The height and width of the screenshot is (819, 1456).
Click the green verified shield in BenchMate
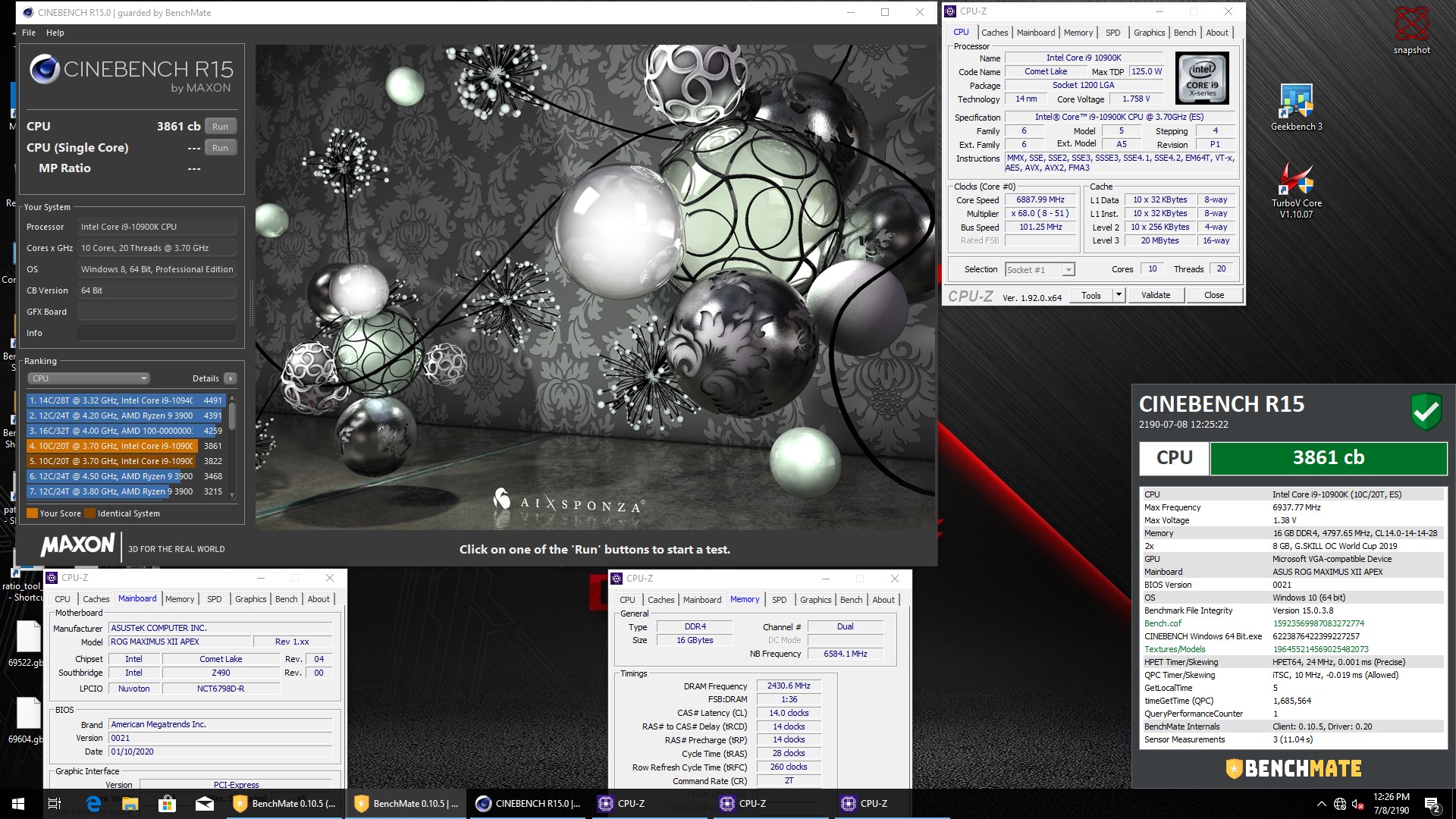(x=1426, y=412)
